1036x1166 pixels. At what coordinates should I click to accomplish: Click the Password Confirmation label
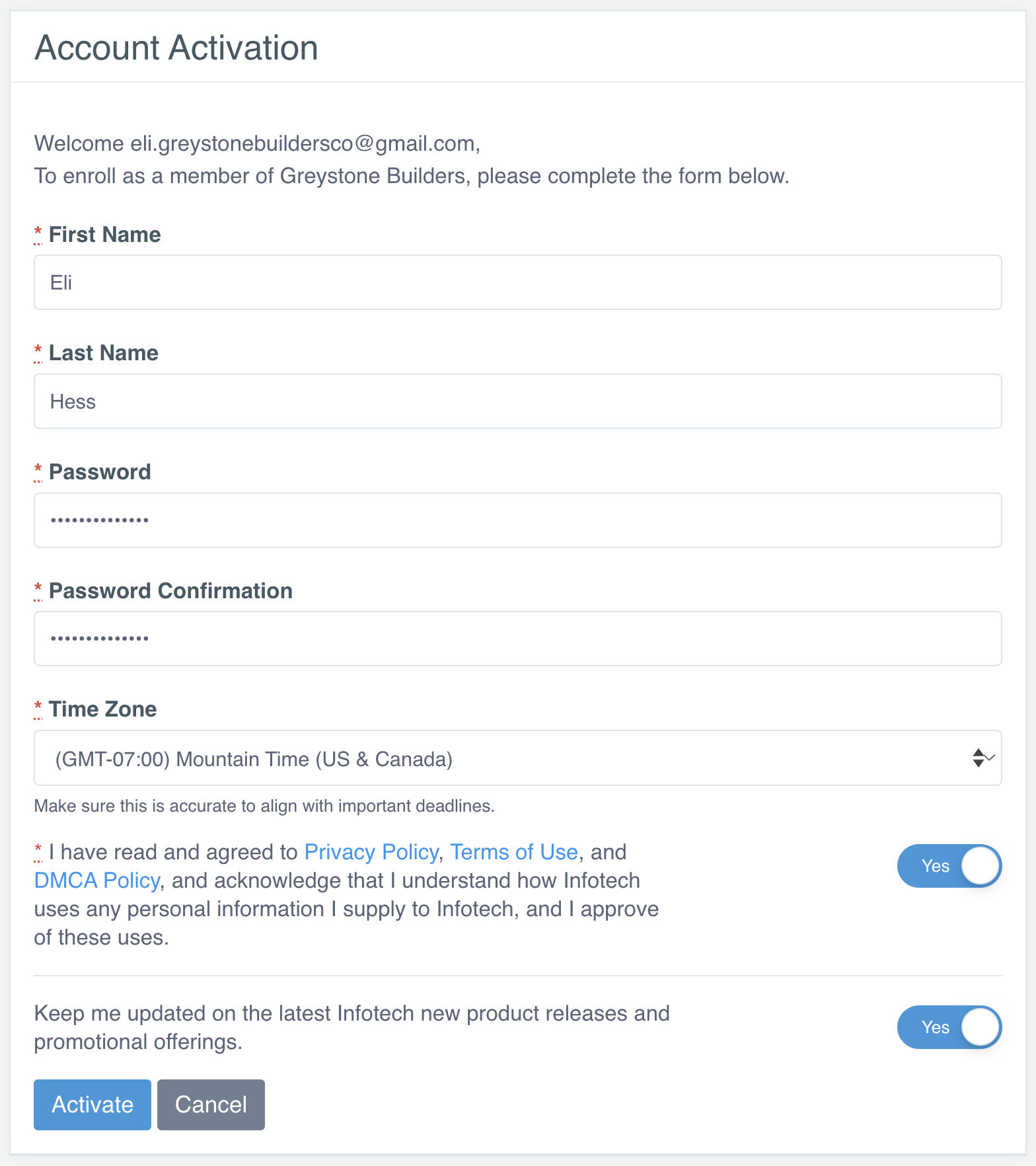[x=170, y=591]
